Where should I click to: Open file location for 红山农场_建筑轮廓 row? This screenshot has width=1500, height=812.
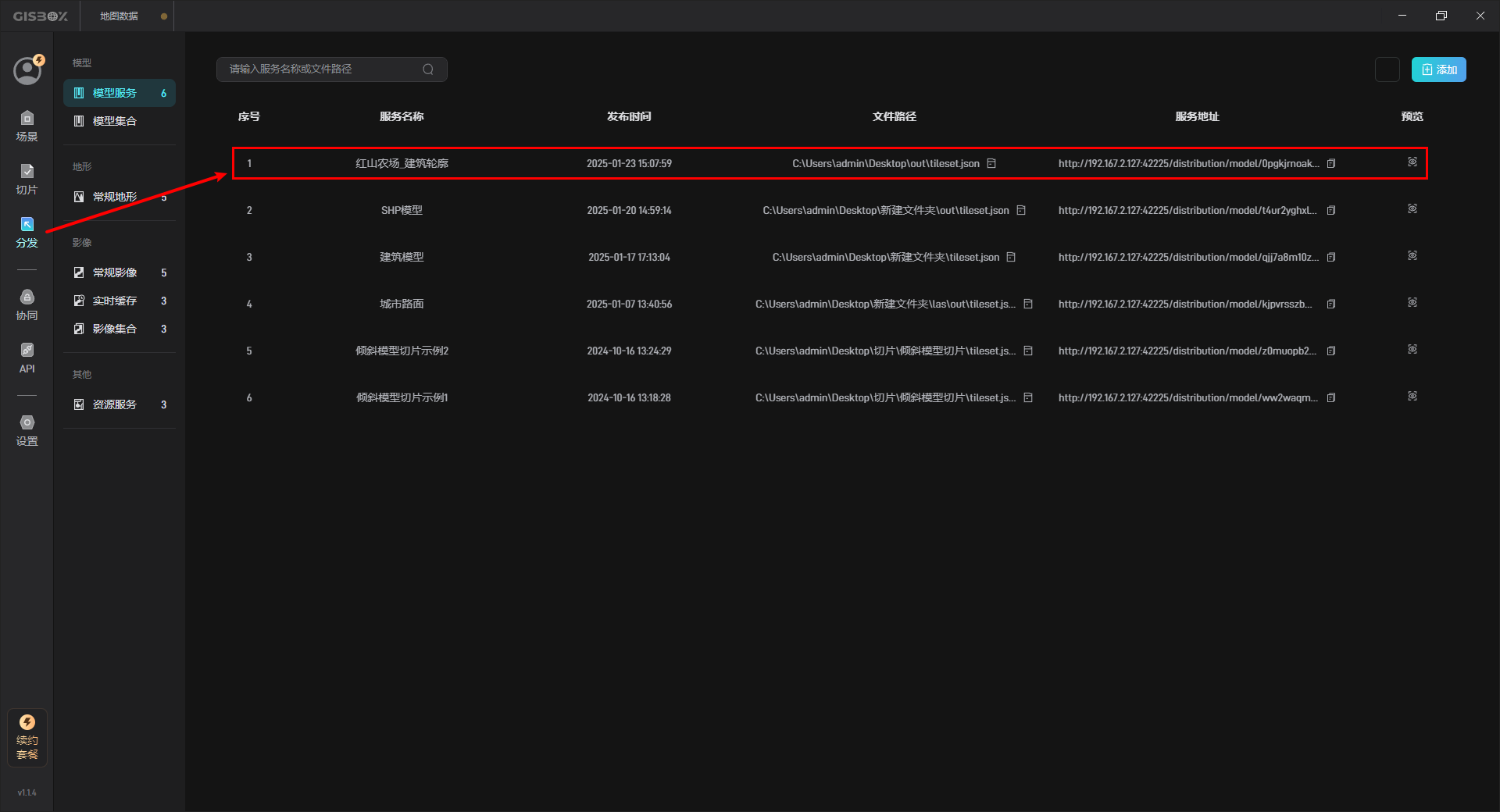[x=991, y=163]
